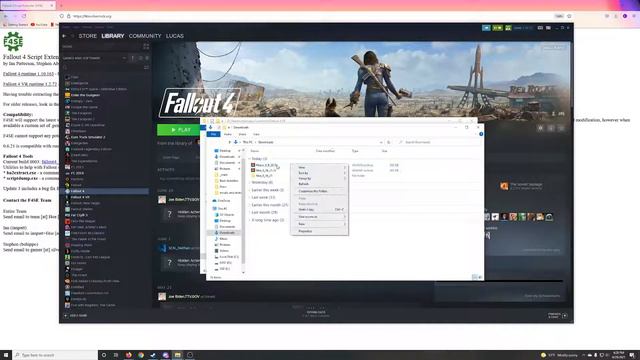Open Steam Friends & Chat at bottom-right
The width and height of the screenshot is (640, 360).
pyautogui.click(x=557, y=316)
